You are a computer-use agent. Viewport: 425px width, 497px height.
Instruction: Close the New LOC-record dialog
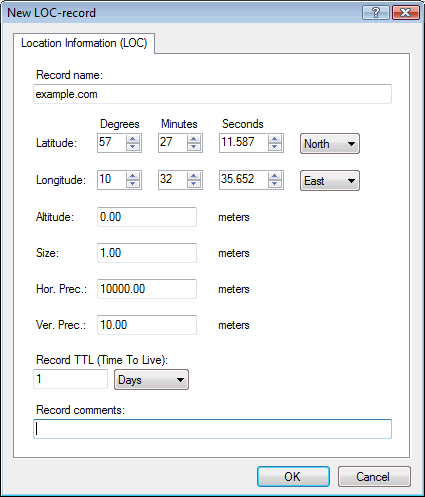pyautogui.click(x=406, y=13)
